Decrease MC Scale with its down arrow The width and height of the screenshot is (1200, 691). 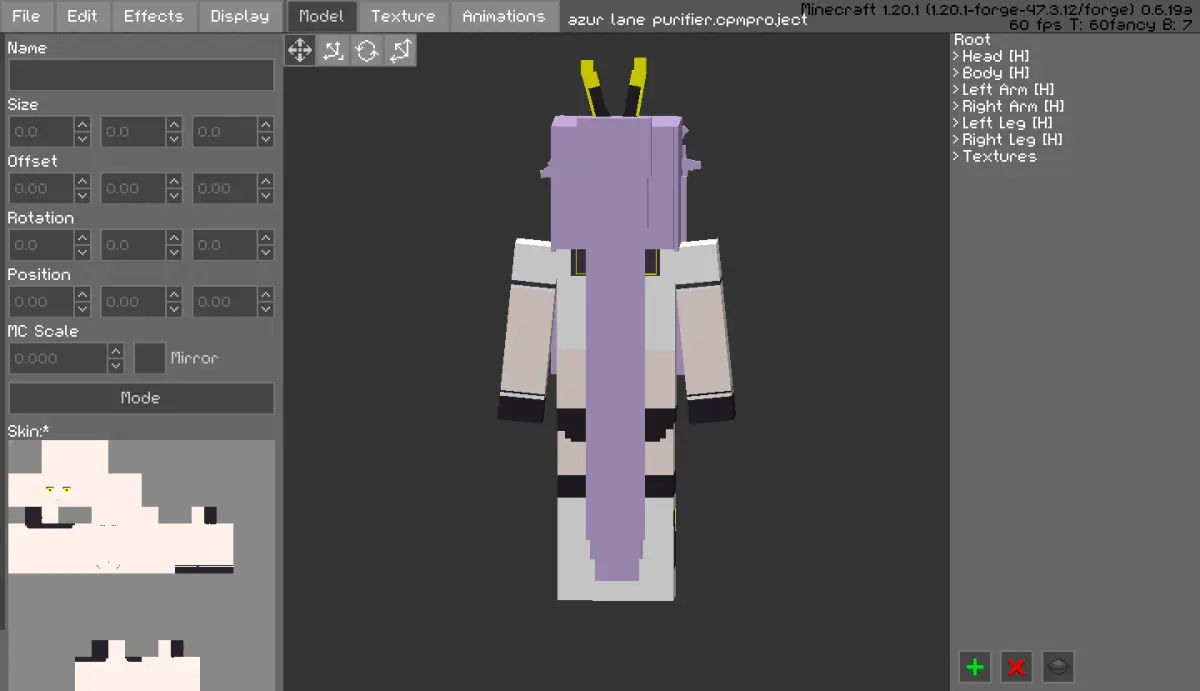click(x=116, y=366)
